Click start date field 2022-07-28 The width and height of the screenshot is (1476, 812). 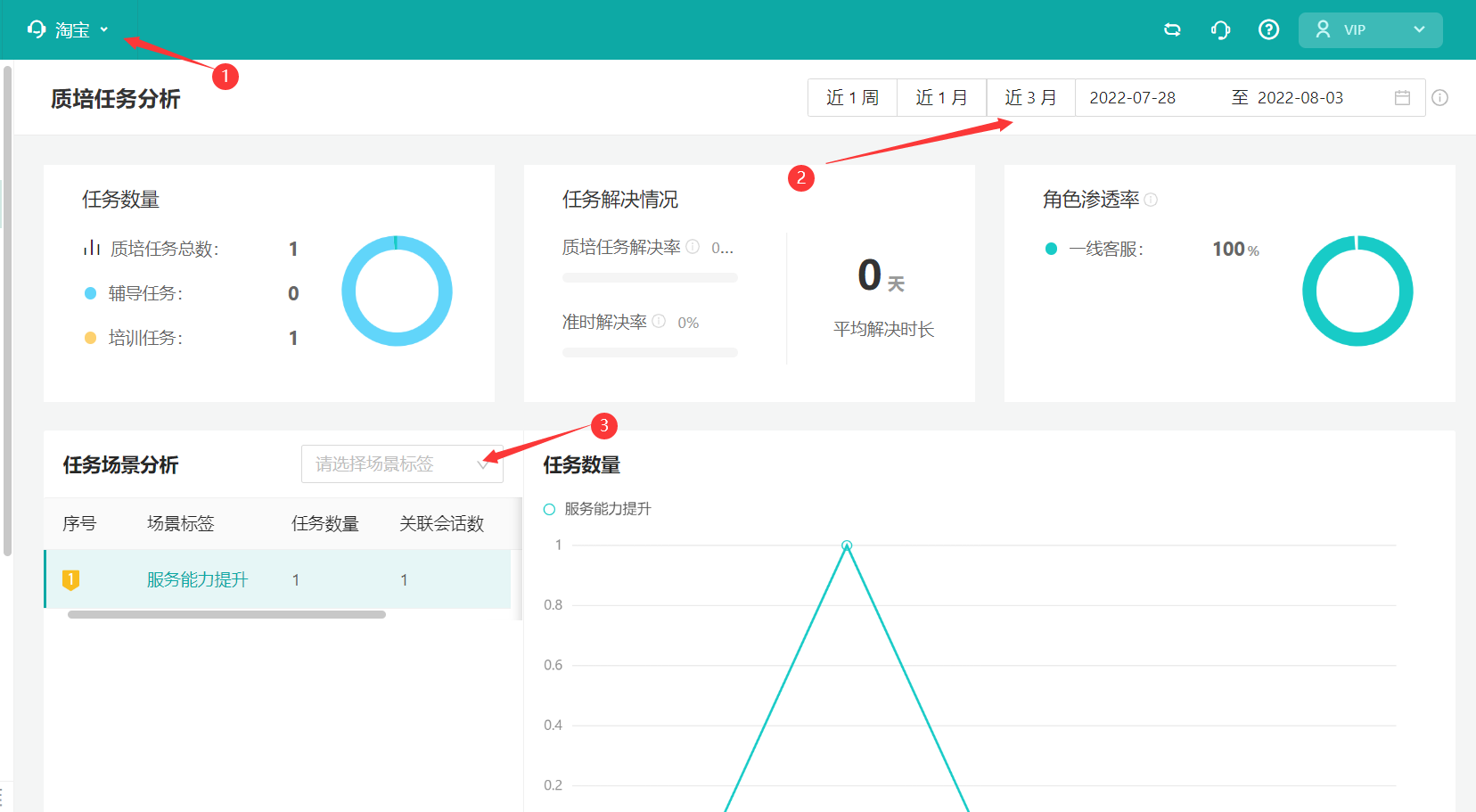point(1132,98)
